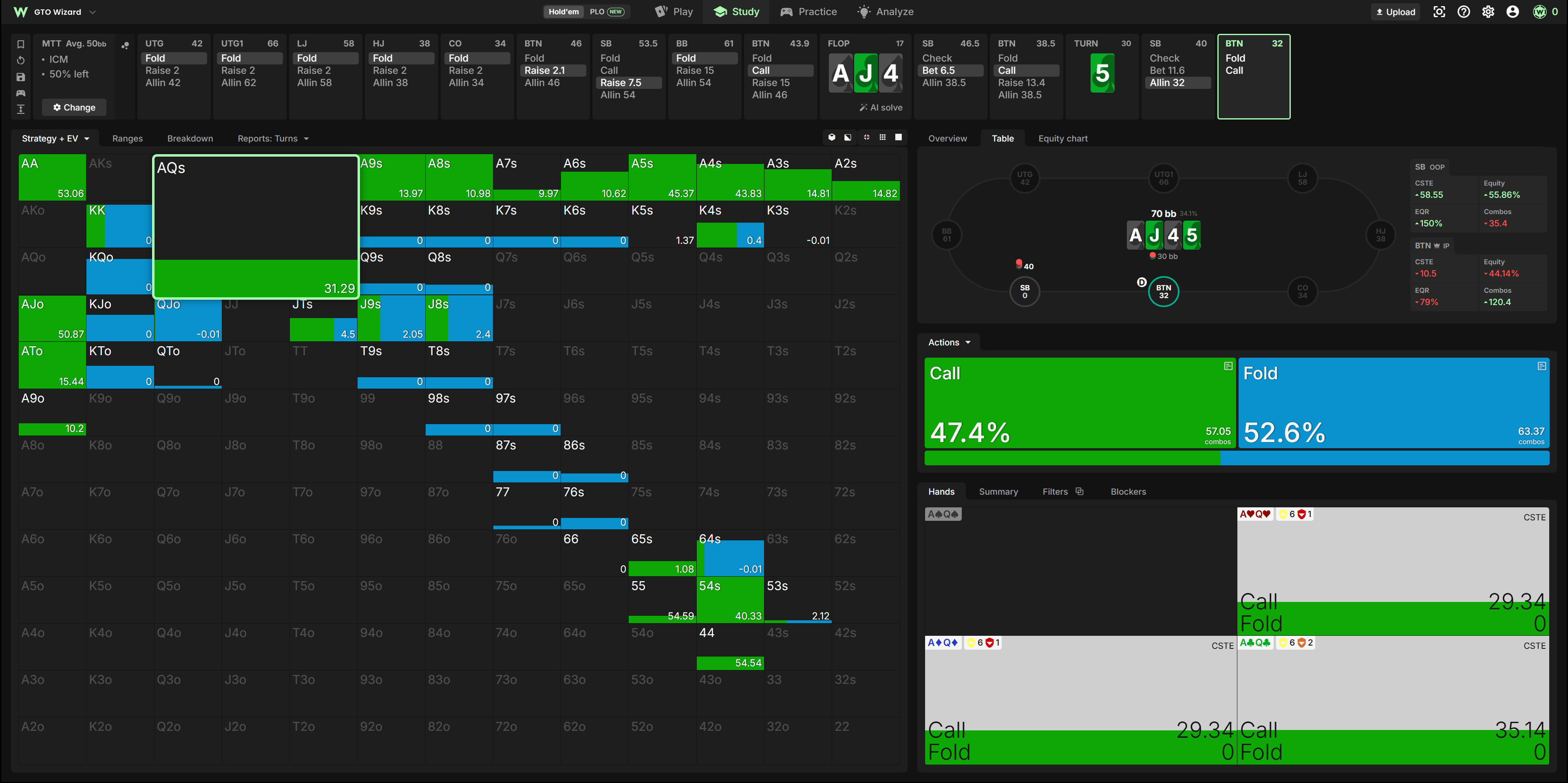Click the expand vertical height icon

21,109
